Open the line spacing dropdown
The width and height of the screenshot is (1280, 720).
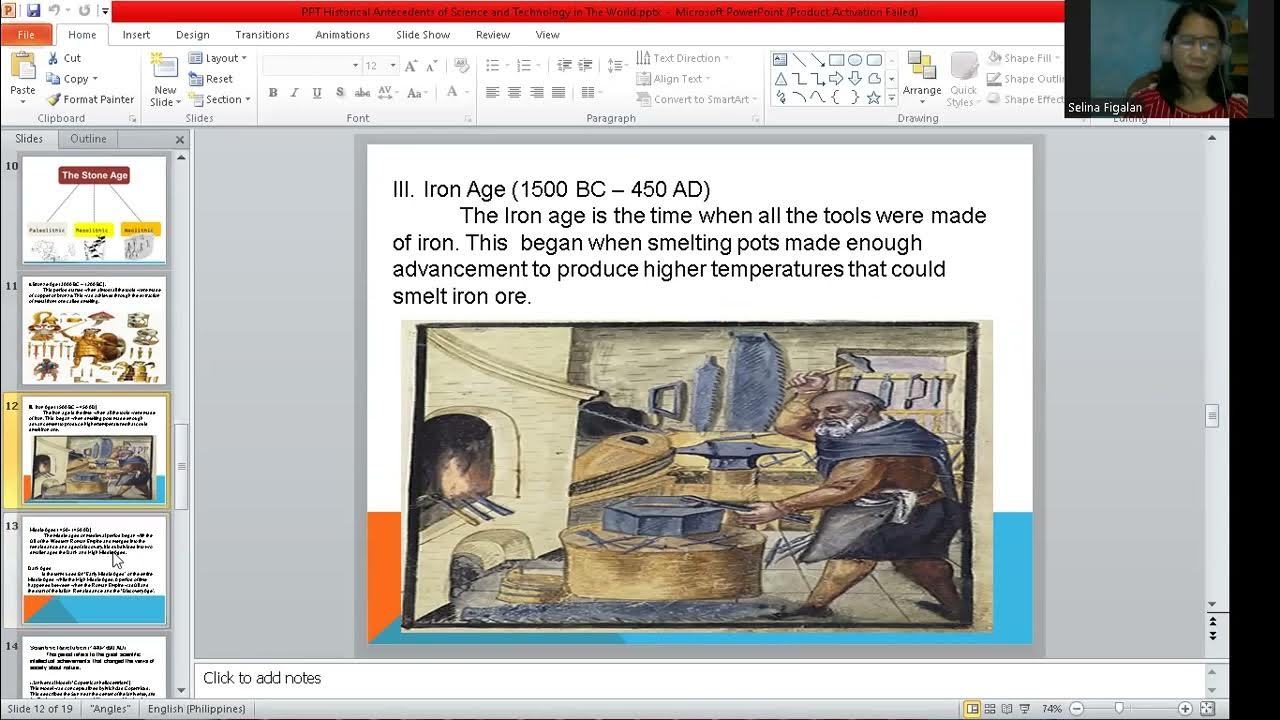[x=617, y=65]
